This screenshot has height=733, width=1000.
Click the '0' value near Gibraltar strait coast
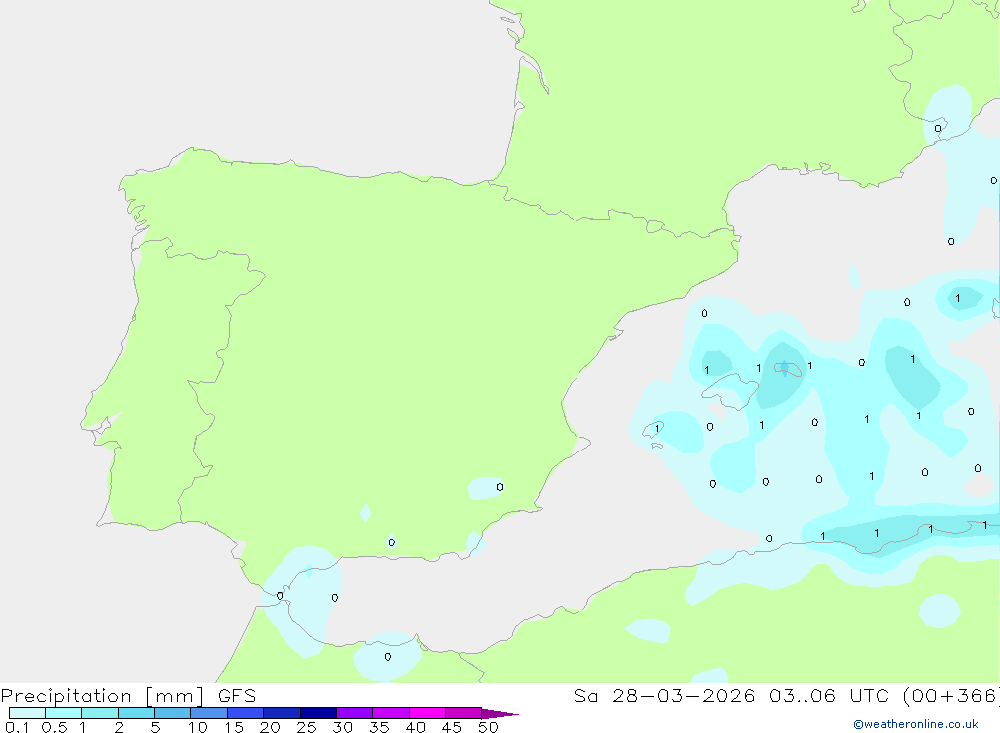click(280, 596)
